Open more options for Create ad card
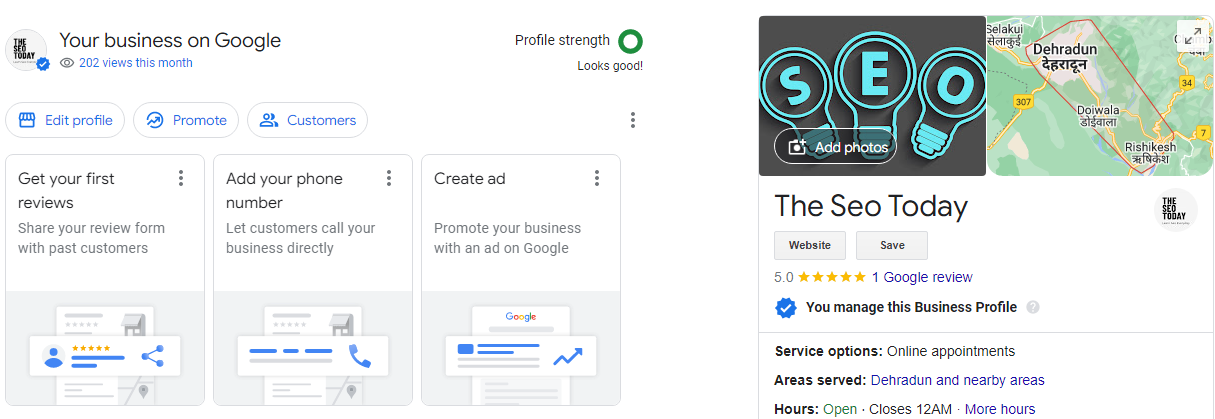This screenshot has width=1215, height=419. click(597, 178)
